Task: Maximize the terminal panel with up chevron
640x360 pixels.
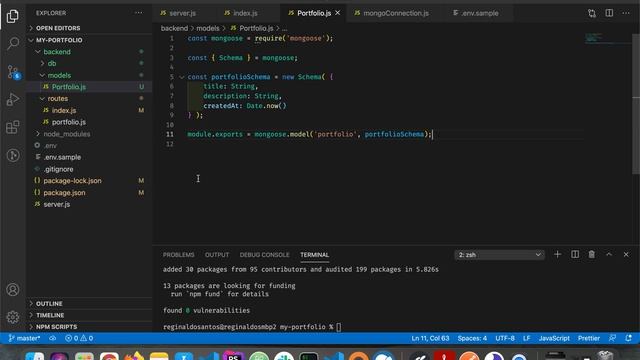Action: (x=609, y=254)
